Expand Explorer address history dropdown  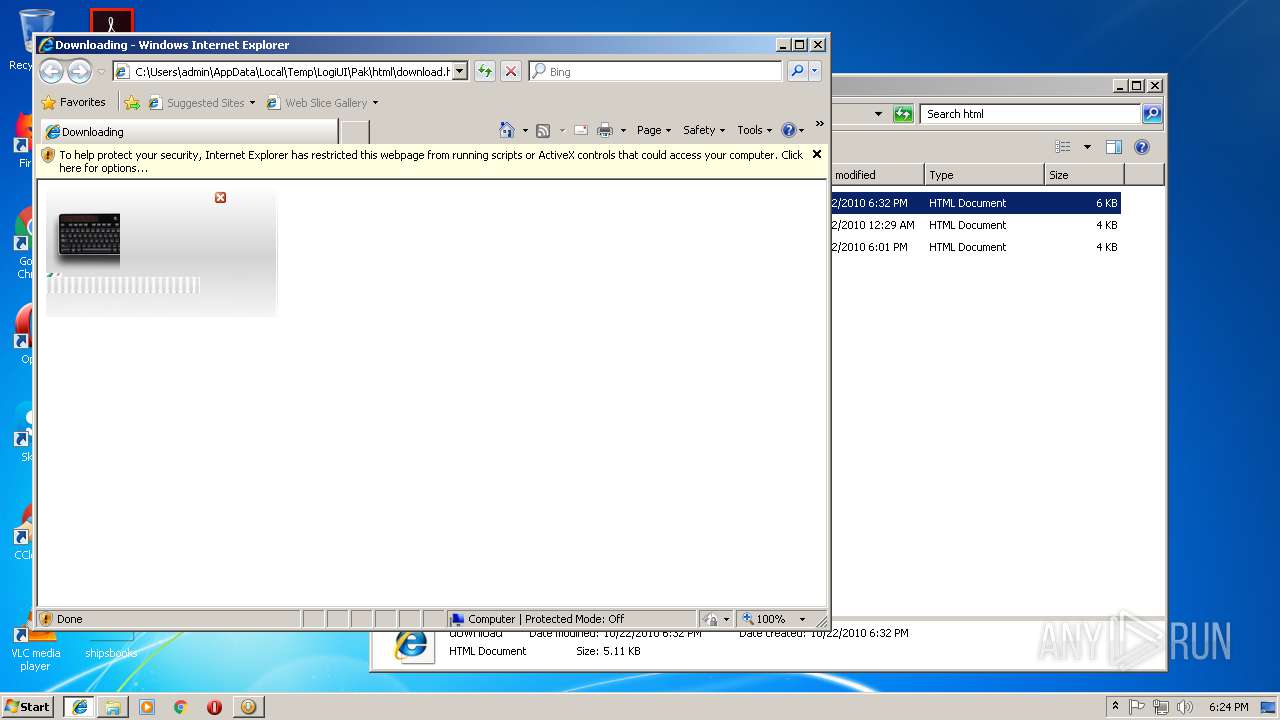[x=878, y=114]
